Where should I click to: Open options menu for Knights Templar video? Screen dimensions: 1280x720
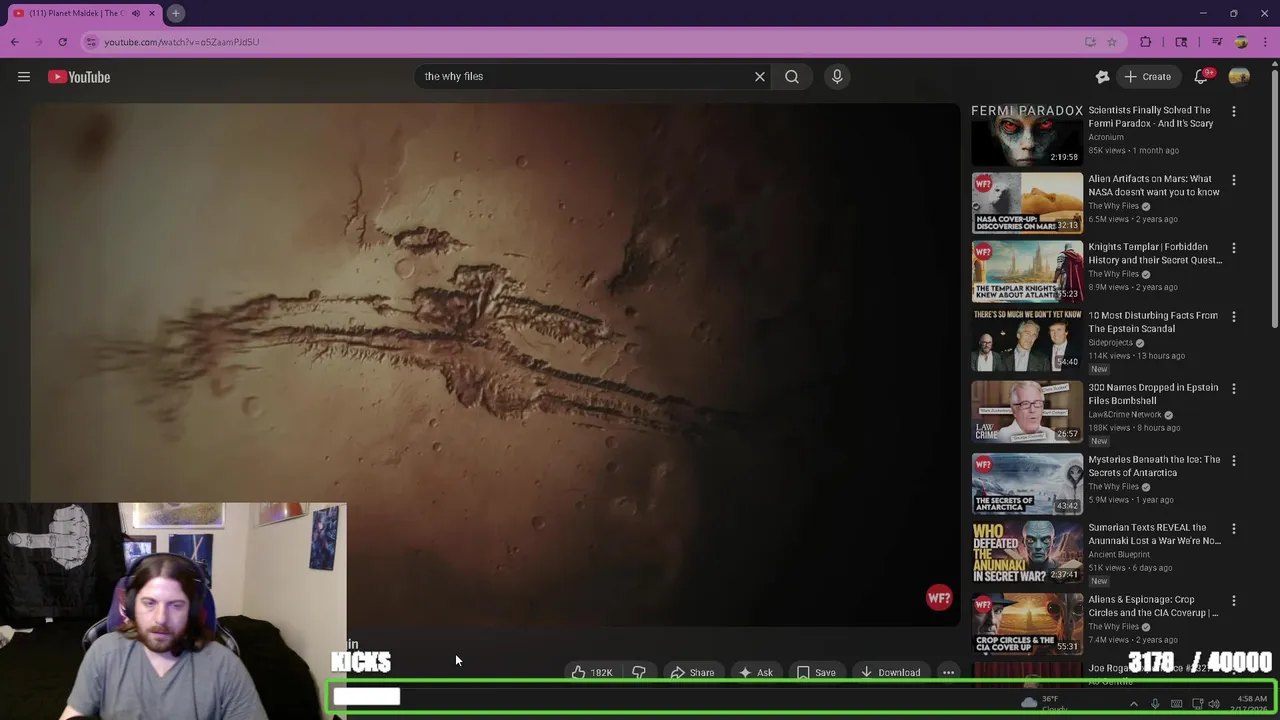1234,248
